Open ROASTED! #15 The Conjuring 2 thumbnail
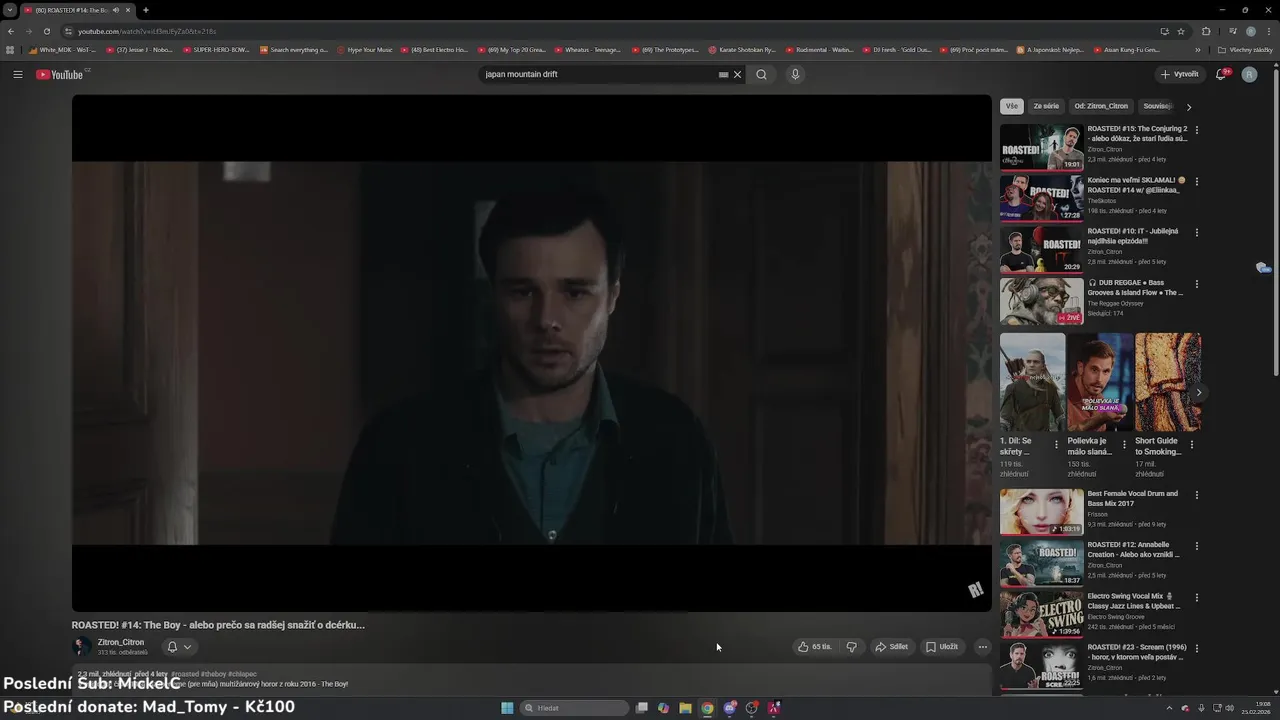Image resolution: width=1280 pixels, height=720 pixels. coord(1041,146)
